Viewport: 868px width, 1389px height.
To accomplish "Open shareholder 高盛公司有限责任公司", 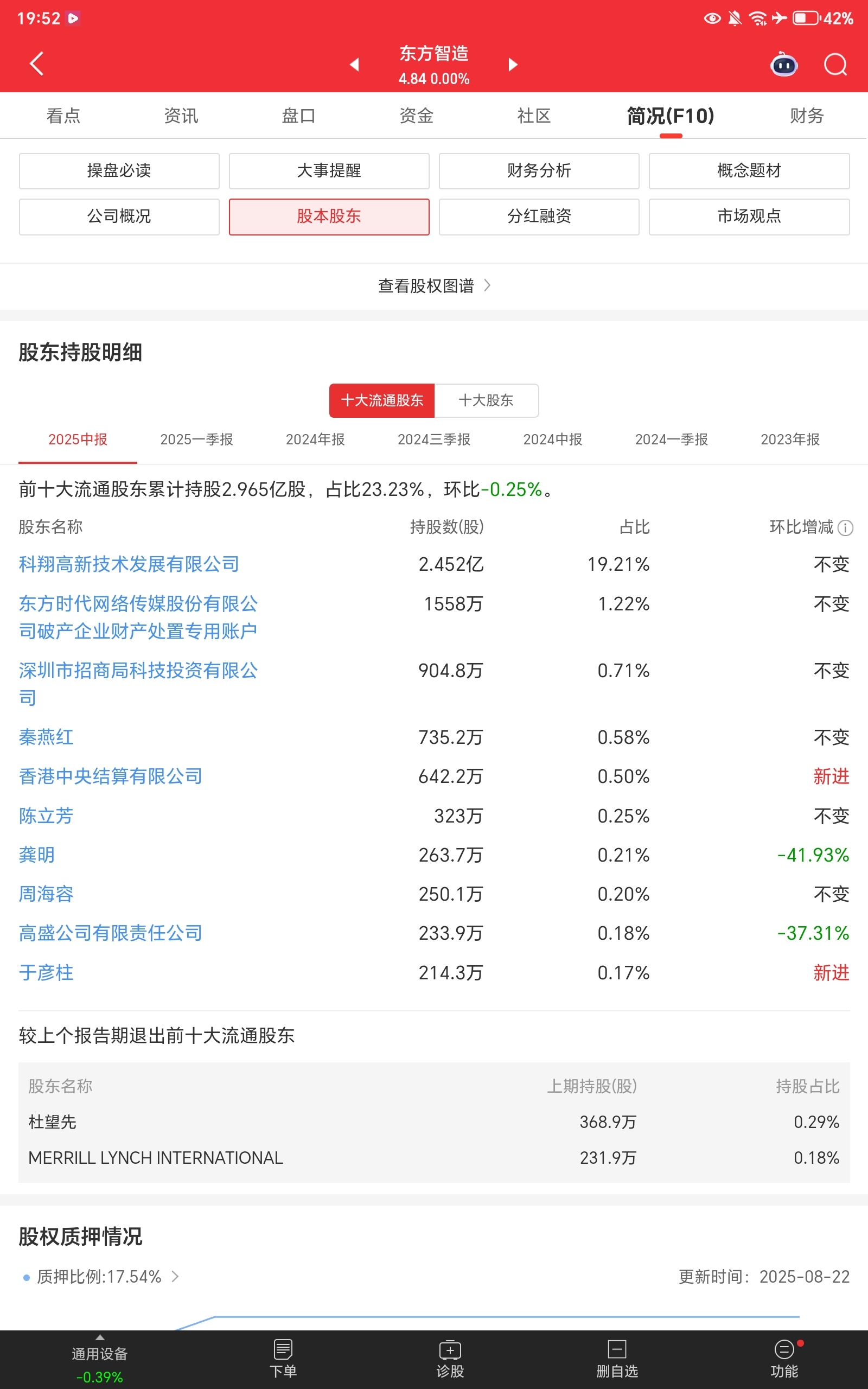I will (x=110, y=933).
